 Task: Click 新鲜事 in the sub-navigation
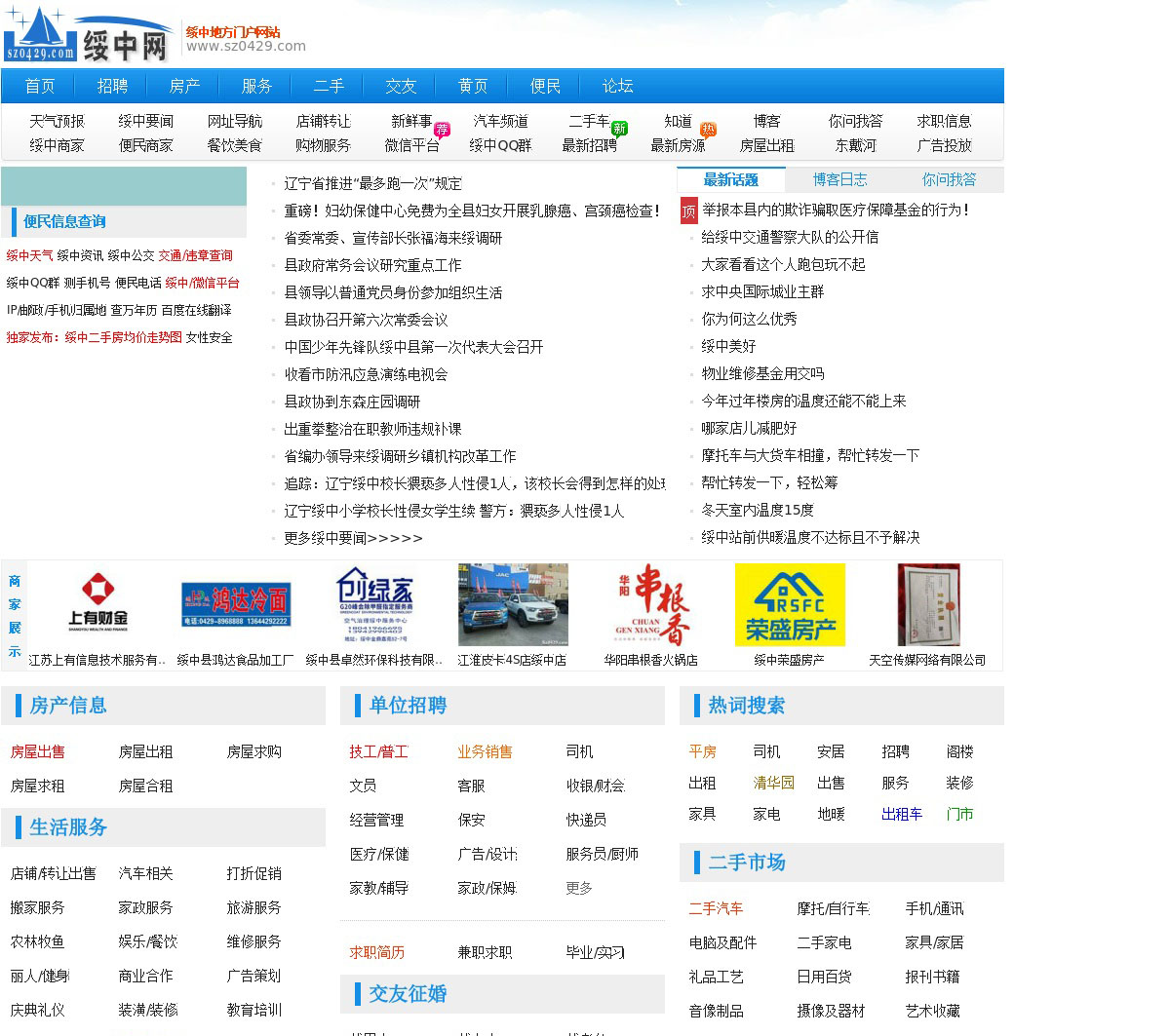(x=411, y=121)
